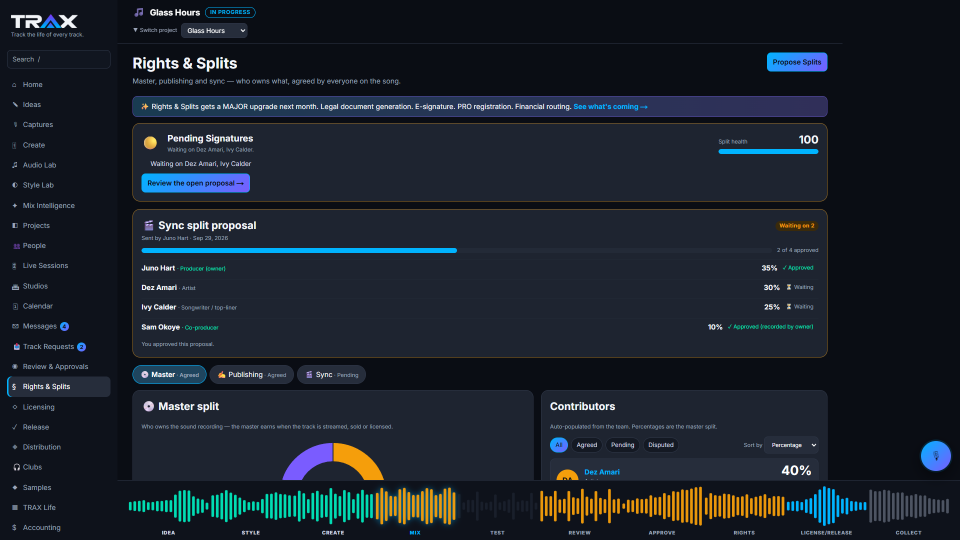Jump to the MIX stage on waveform
The image size is (960, 540).
pyautogui.click(x=415, y=509)
